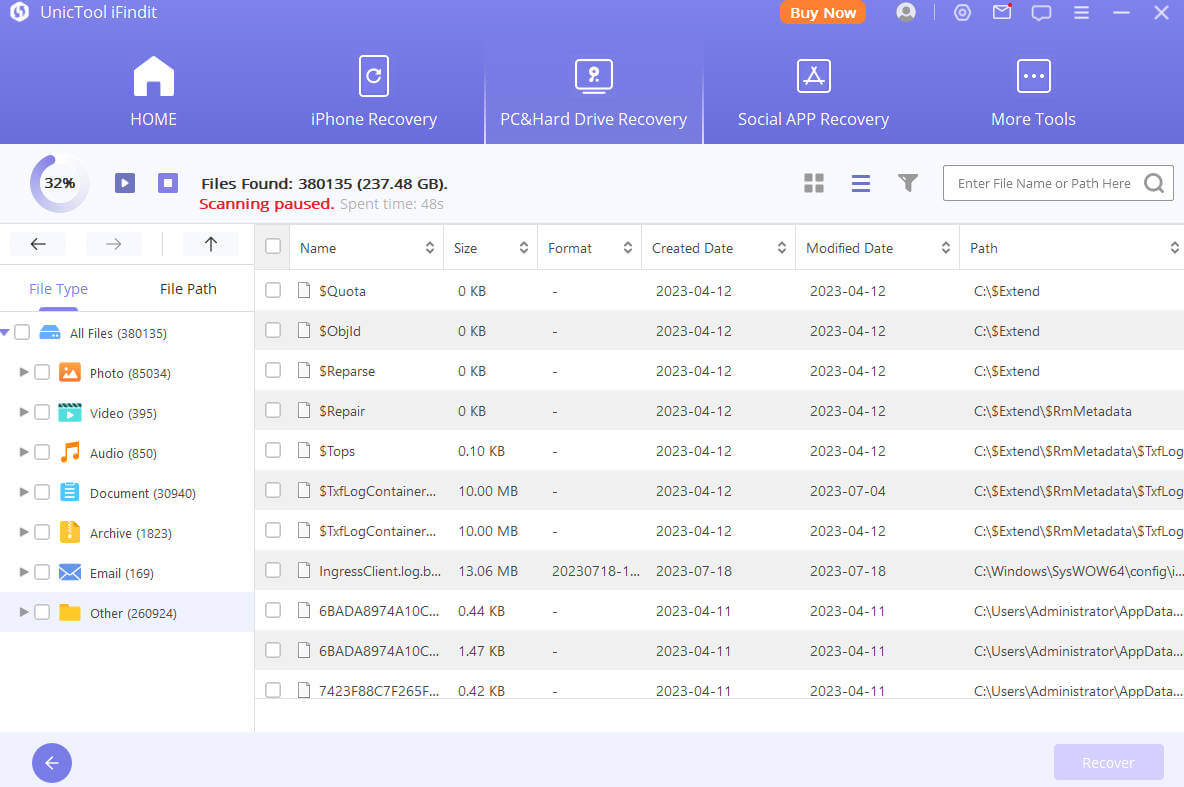Check the Photo category checkbox
The height and width of the screenshot is (787, 1184).
click(x=42, y=372)
